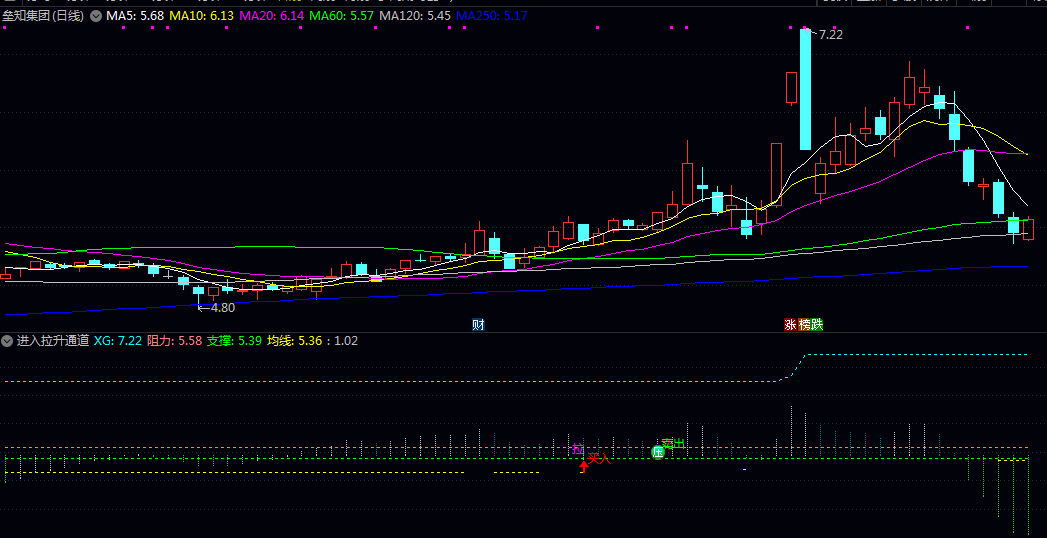This screenshot has height=538, width=1047.
Task: Click the green 压 circle signal icon
Action: tap(658, 452)
